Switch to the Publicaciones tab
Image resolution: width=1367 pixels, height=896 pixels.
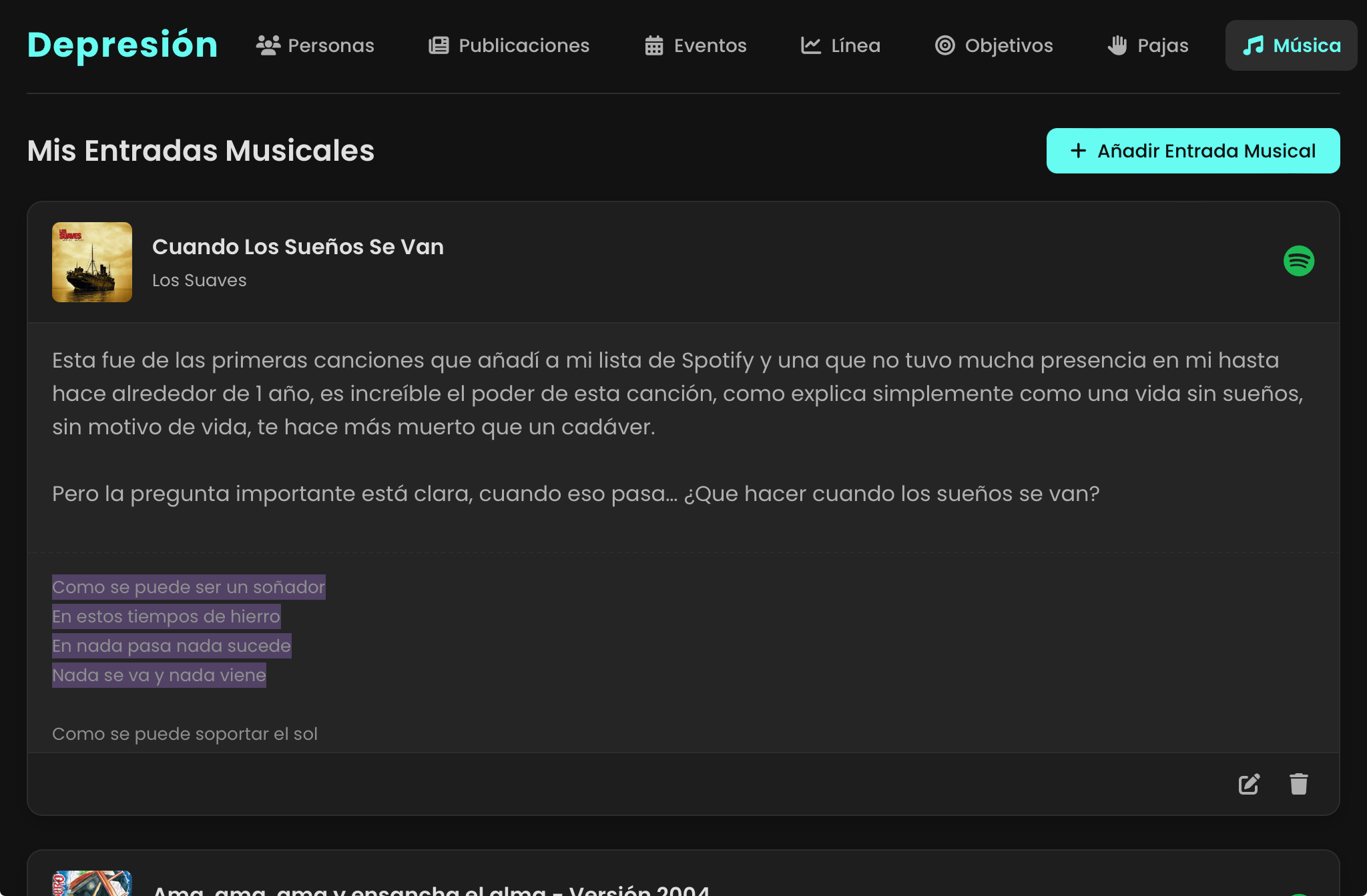point(524,45)
